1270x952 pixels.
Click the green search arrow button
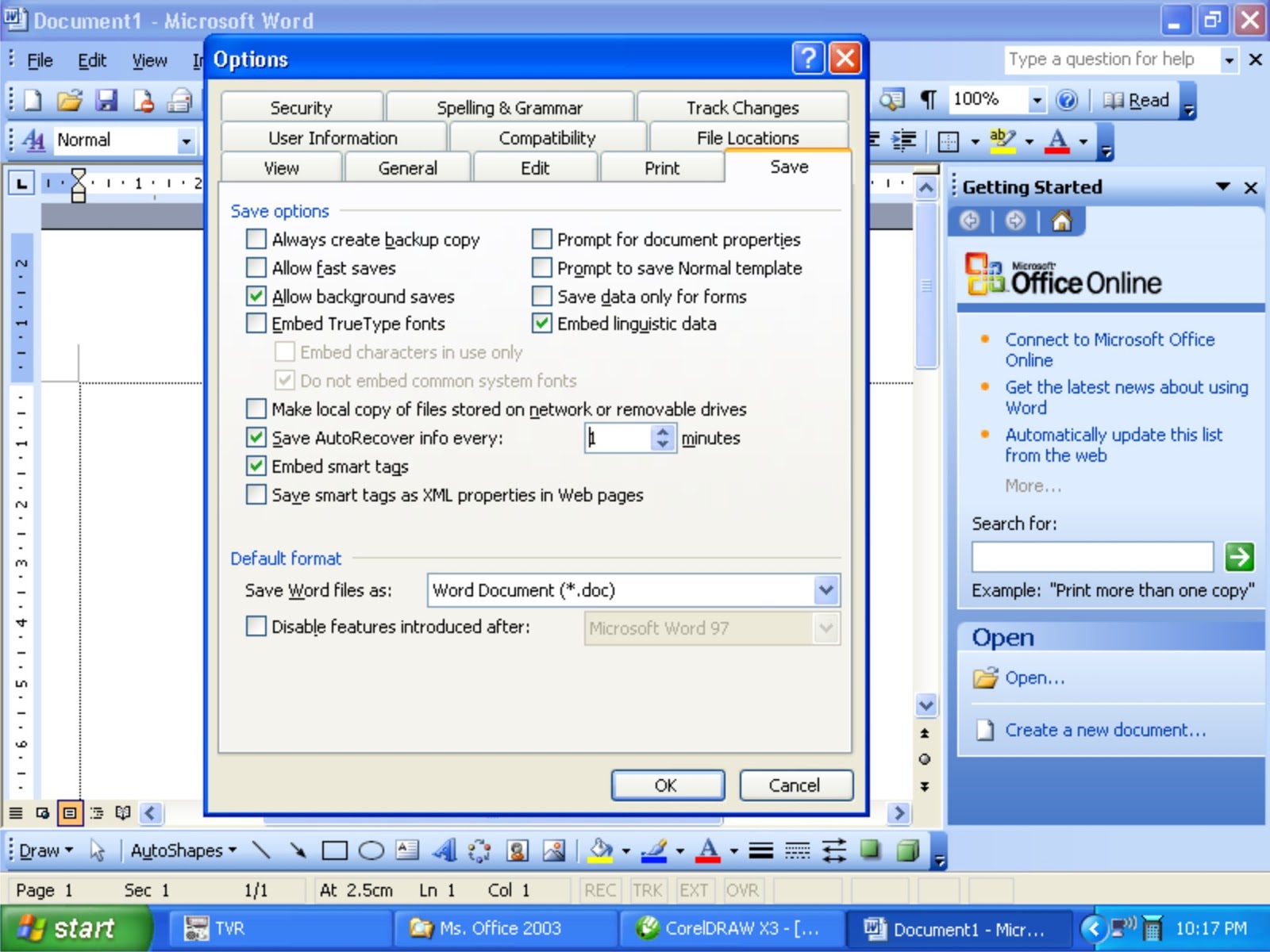[x=1239, y=557]
